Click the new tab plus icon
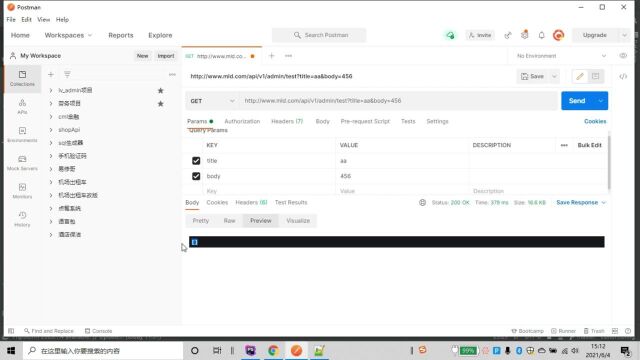This screenshot has height=360, width=640. tap(271, 56)
